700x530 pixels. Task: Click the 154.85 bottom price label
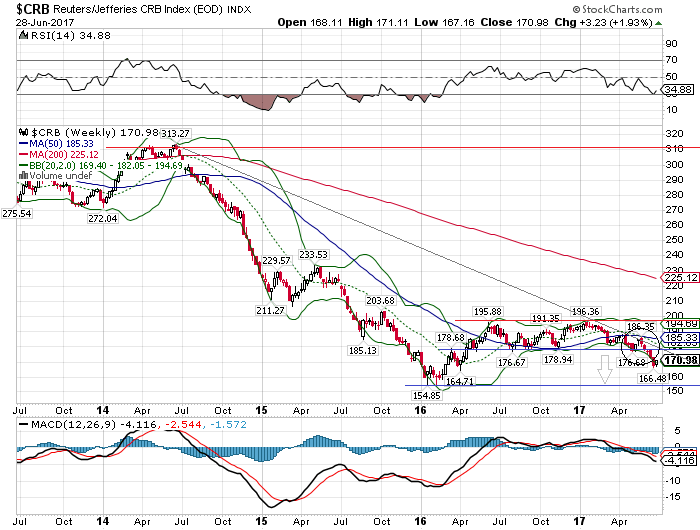click(x=426, y=395)
